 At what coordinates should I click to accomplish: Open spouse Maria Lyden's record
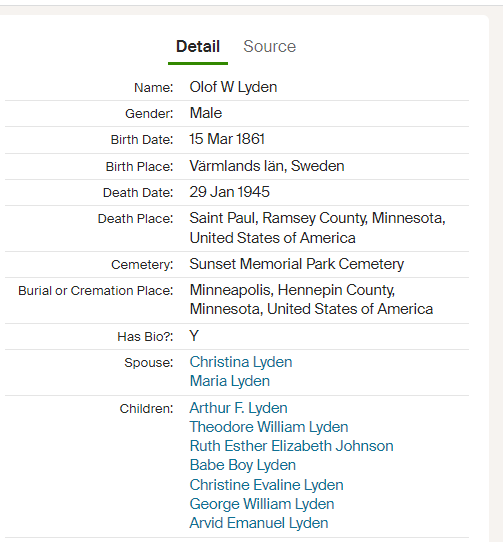pos(230,381)
